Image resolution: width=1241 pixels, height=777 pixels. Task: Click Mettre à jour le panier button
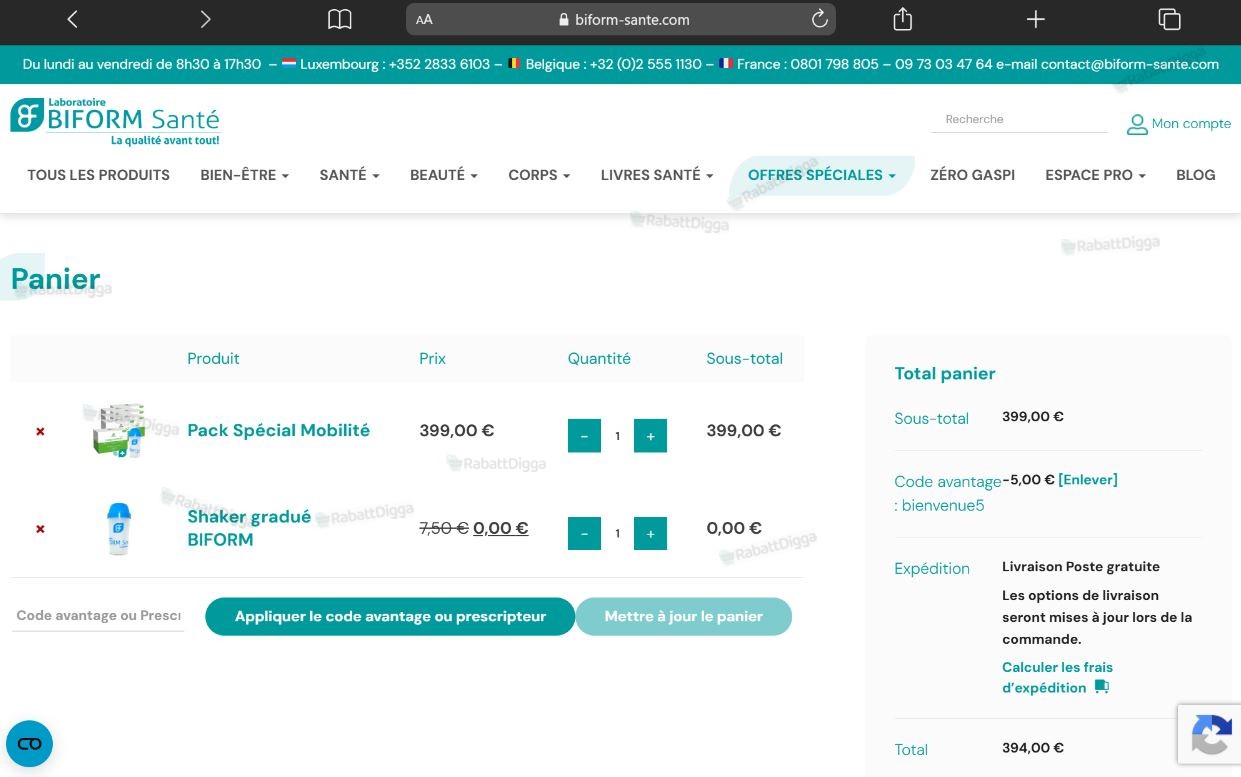683,616
